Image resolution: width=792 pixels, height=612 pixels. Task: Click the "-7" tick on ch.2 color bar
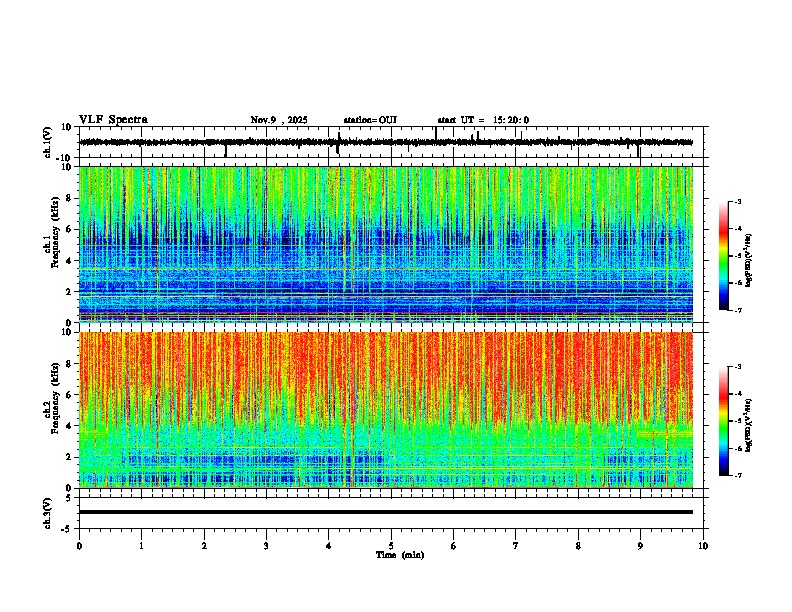(738, 475)
